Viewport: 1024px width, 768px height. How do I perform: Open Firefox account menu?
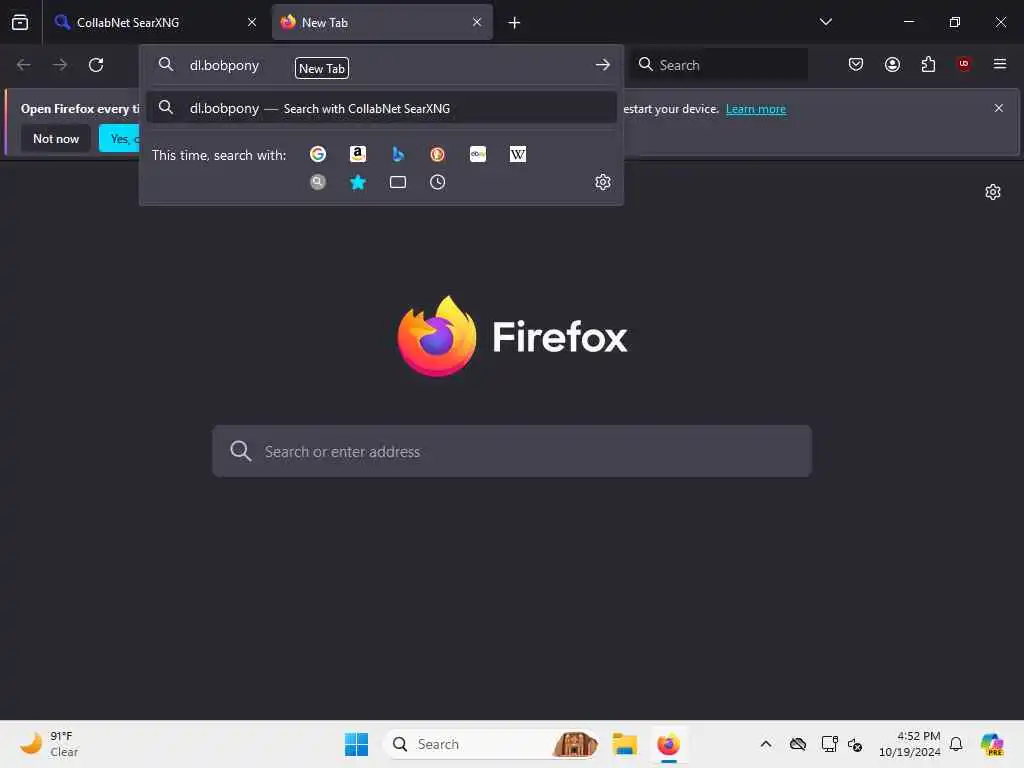(x=892, y=64)
